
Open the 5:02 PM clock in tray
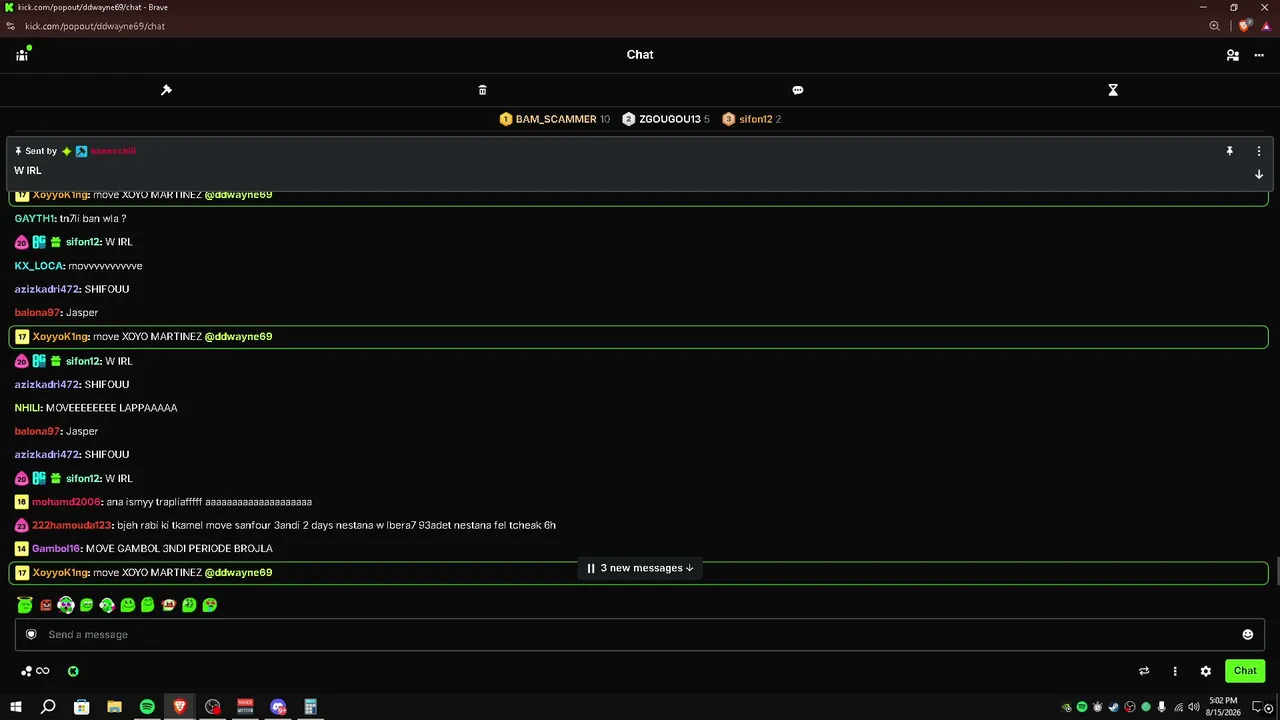[1224, 707]
